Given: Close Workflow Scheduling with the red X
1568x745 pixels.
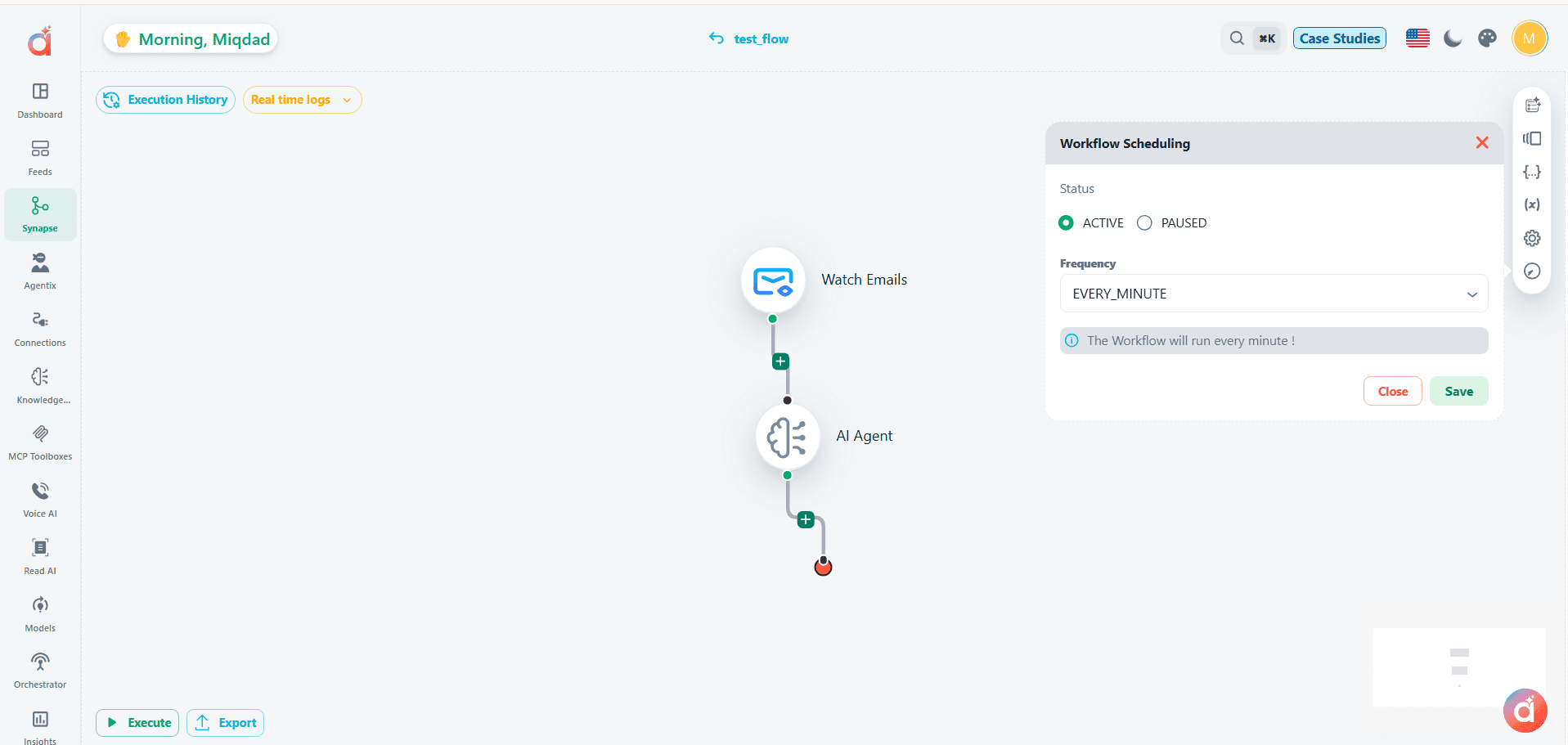Looking at the screenshot, I should 1481,143.
